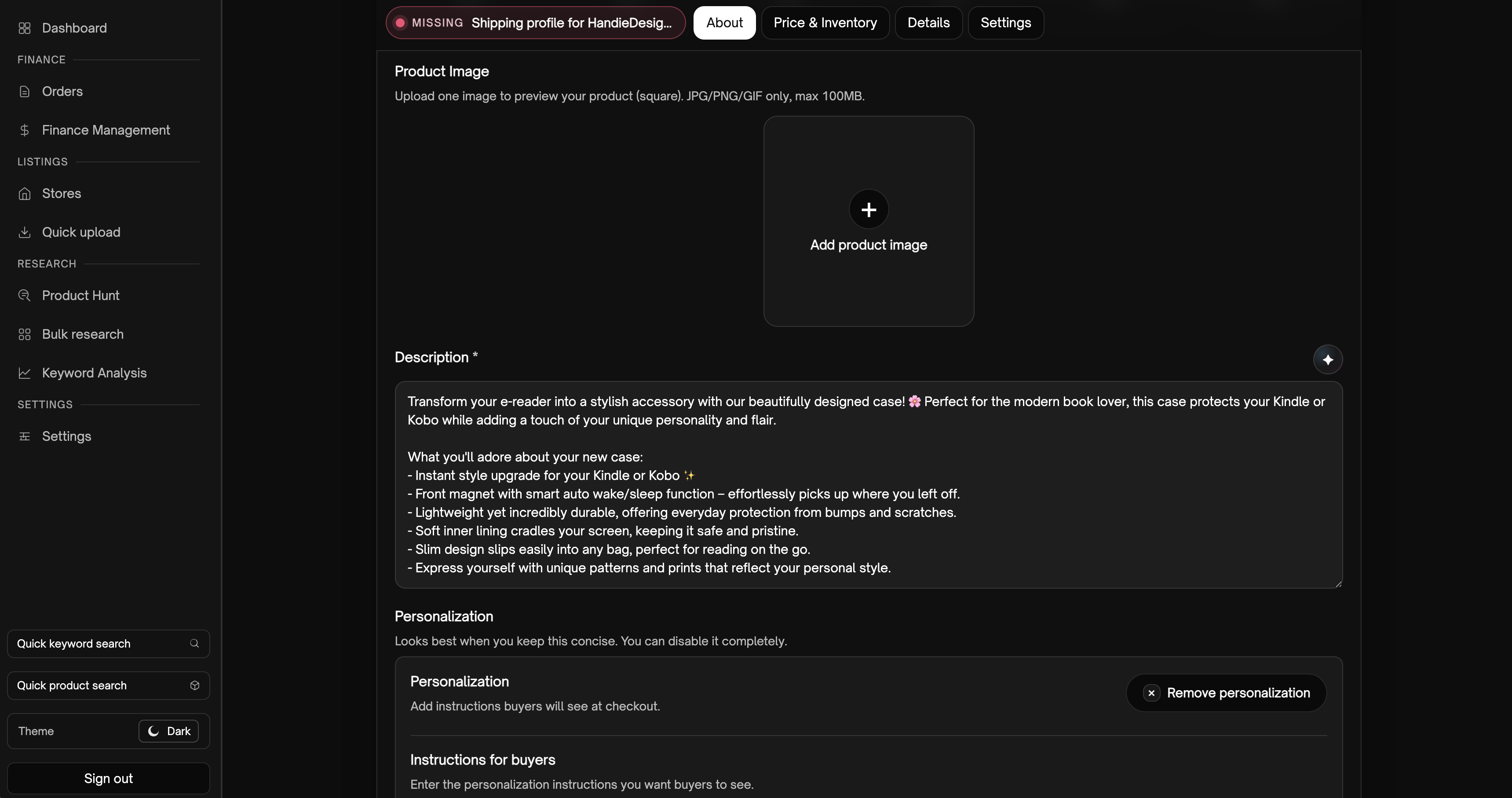Click the Finance Management dollar icon
Viewport: 1512px width, 798px height.
tap(24, 130)
